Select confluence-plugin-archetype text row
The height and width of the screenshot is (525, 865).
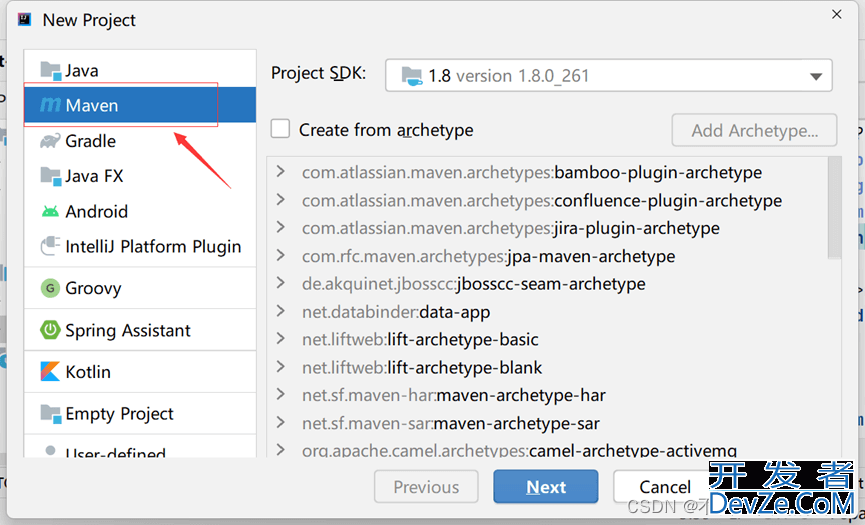pos(542,200)
